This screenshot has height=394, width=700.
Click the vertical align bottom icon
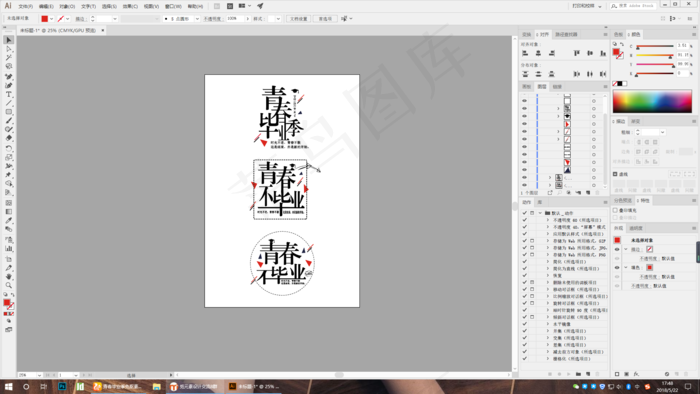[x=603, y=53]
